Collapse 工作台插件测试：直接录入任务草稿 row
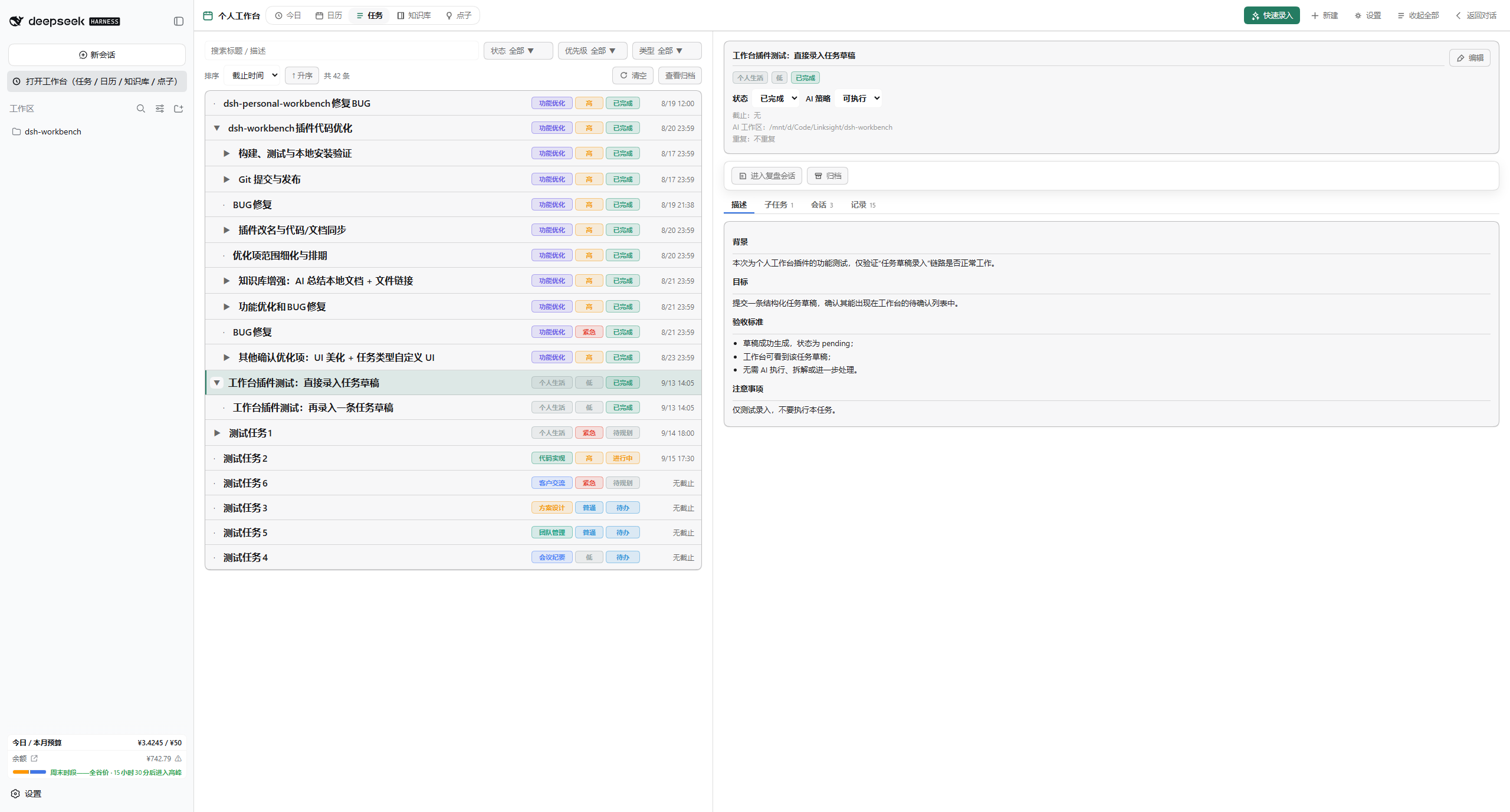The height and width of the screenshot is (812, 1510). [x=216, y=383]
